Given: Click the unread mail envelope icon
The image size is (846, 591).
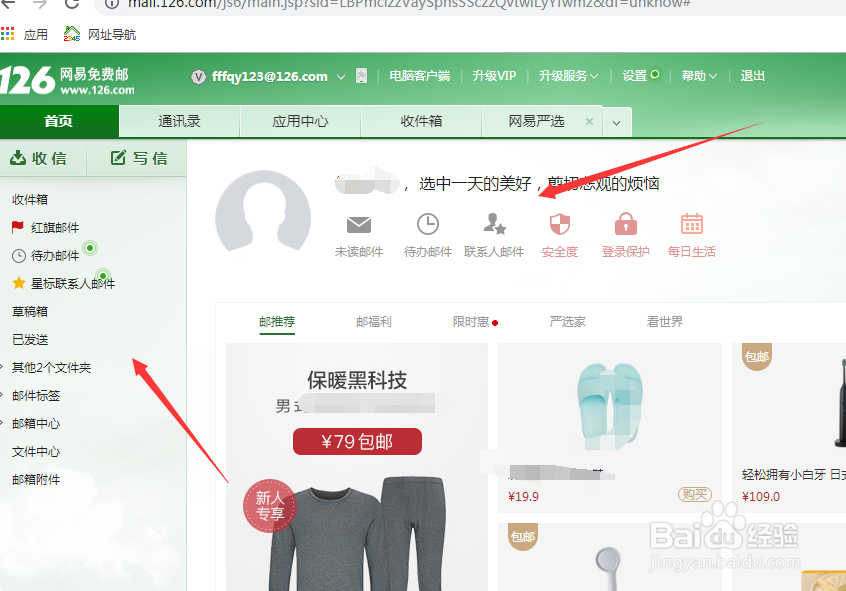Looking at the screenshot, I should 359,224.
